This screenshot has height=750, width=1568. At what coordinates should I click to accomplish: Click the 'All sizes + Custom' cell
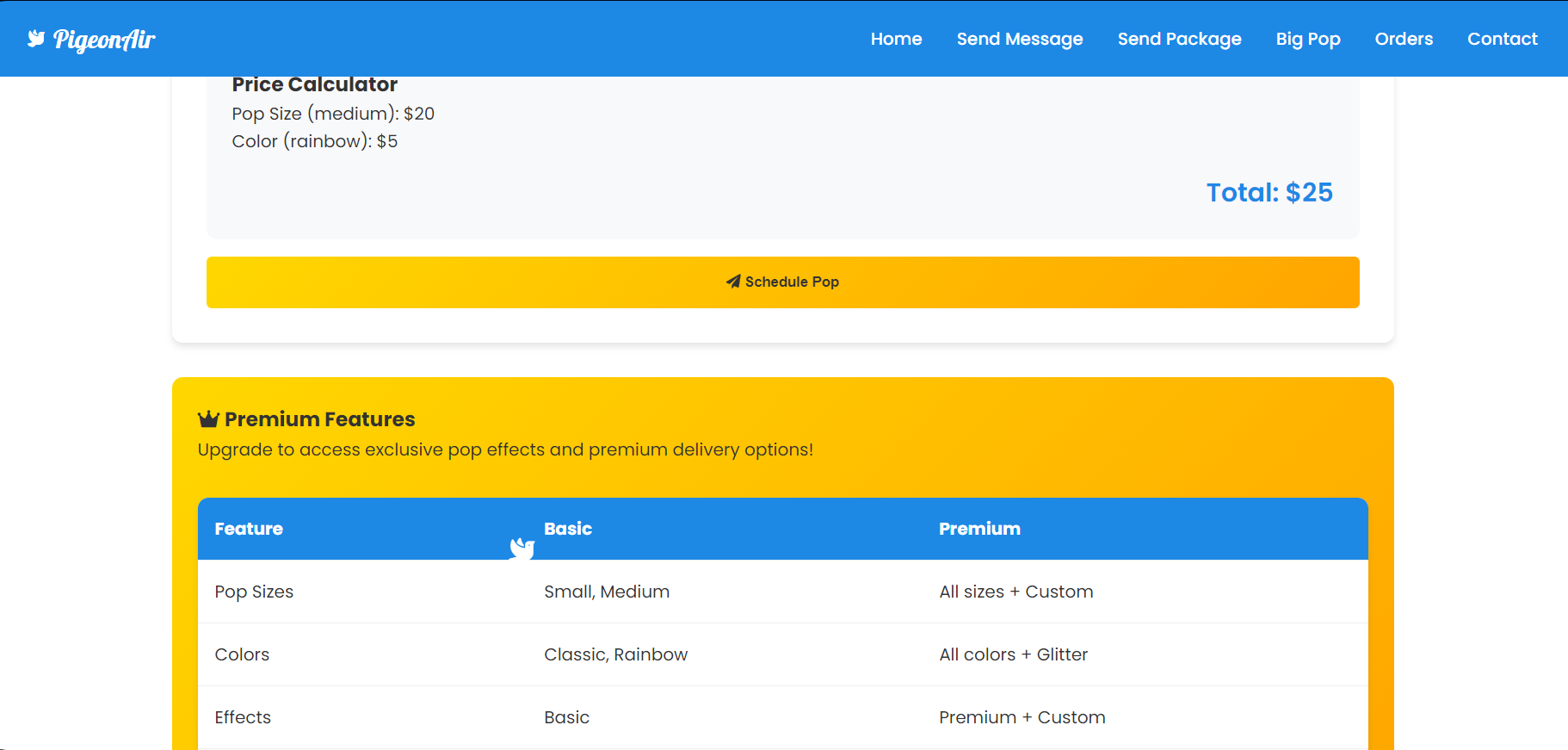1016,592
